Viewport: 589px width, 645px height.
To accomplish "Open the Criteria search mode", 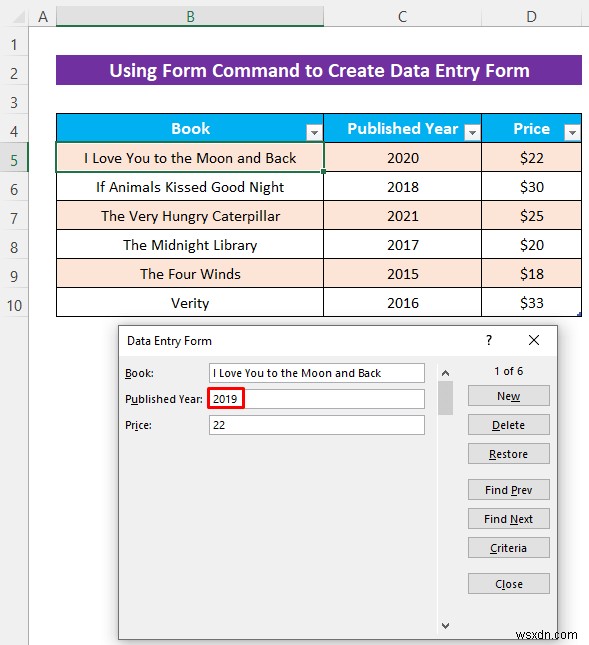I will click(508, 548).
